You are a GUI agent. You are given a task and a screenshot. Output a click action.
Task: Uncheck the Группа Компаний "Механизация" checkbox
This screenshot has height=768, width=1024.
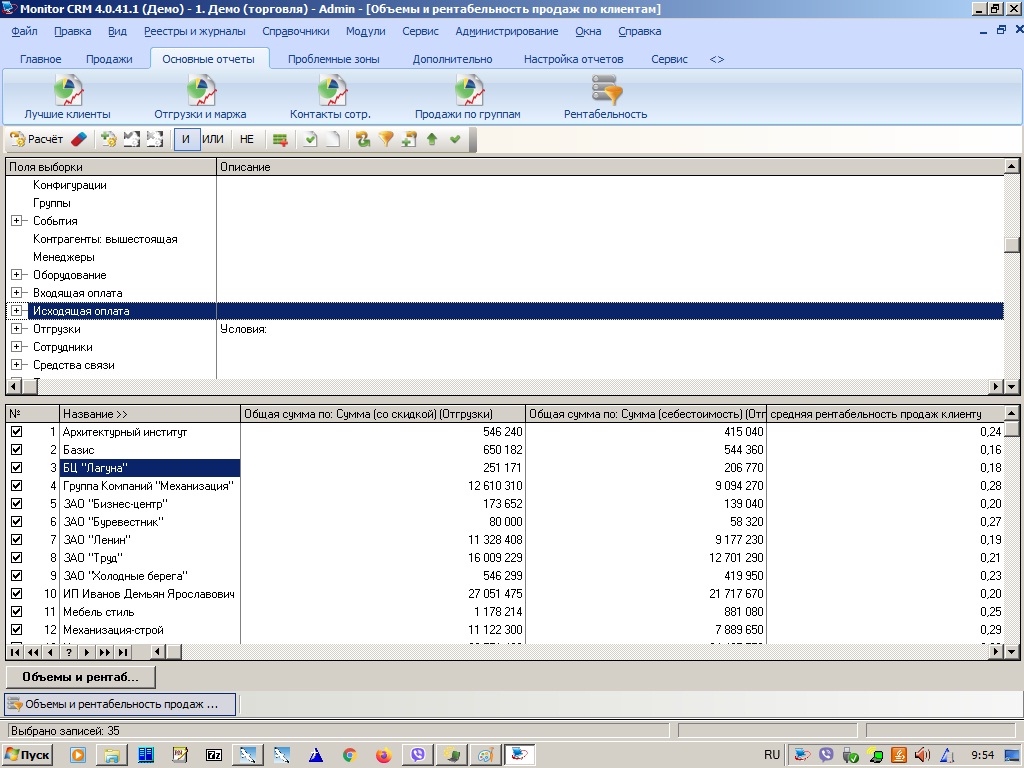(16, 486)
